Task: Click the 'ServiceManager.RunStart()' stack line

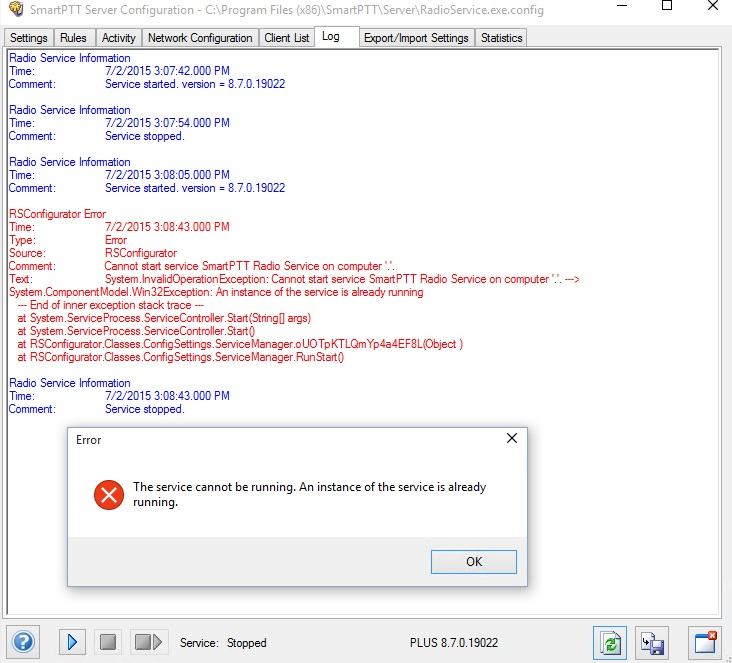Action: pyautogui.click(x=181, y=358)
